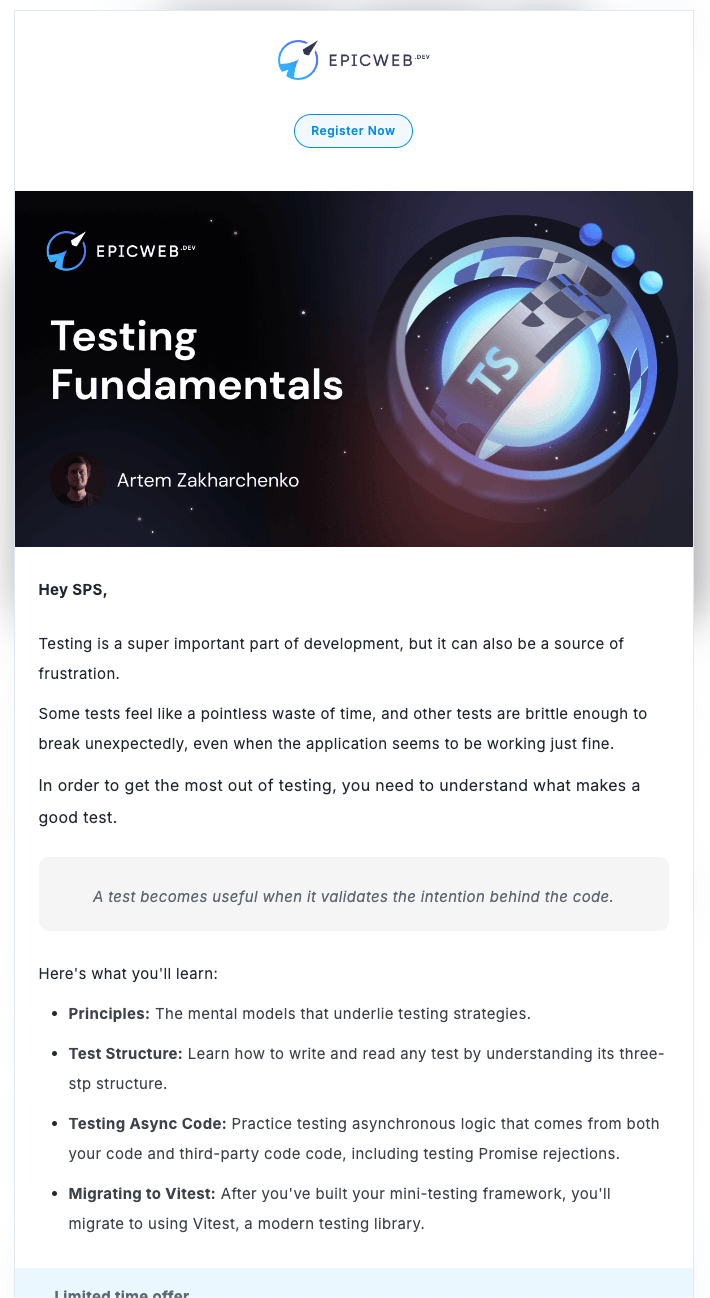Select the Artem Zakharchenko author name
Viewport: 710px width, 1298px height.
[x=208, y=480]
